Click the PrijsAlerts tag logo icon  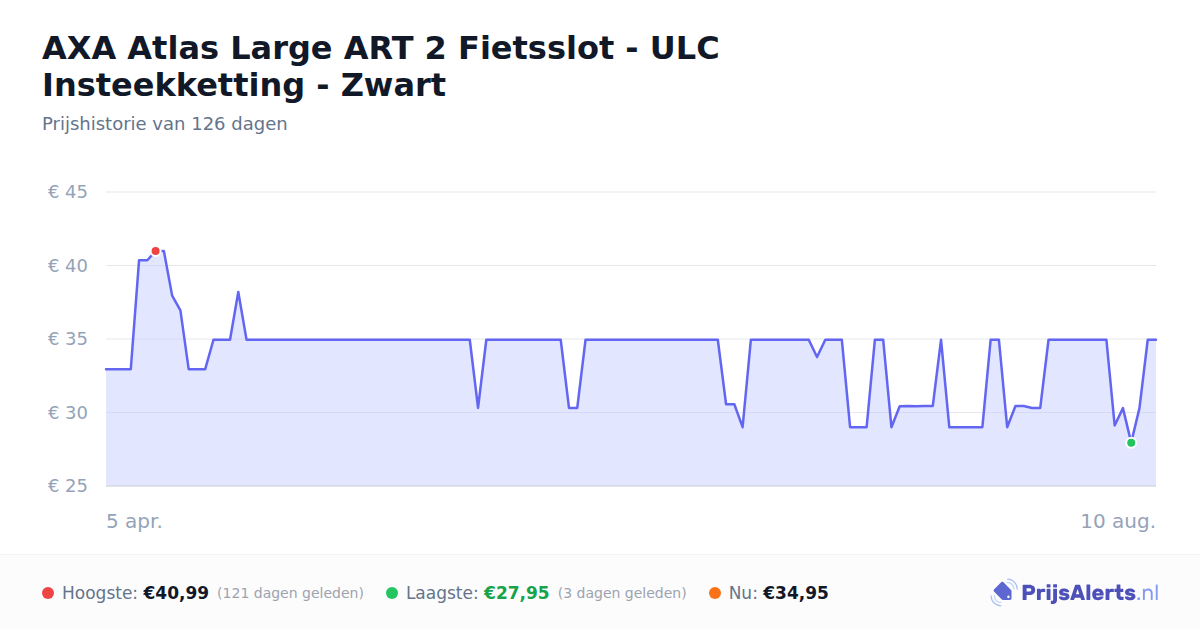point(1003,593)
